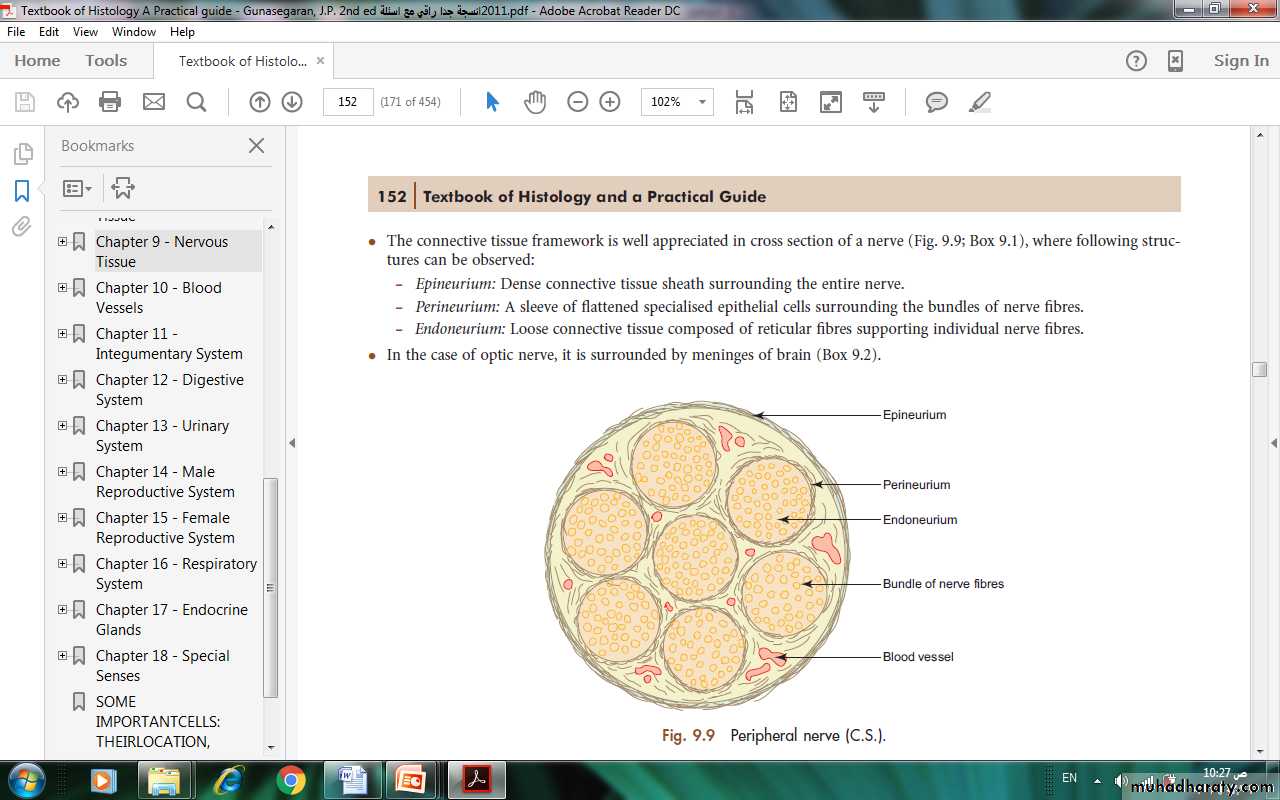Switch to the Tools tab
Viewport: 1280px width, 800px height.
tap(106, 61)
